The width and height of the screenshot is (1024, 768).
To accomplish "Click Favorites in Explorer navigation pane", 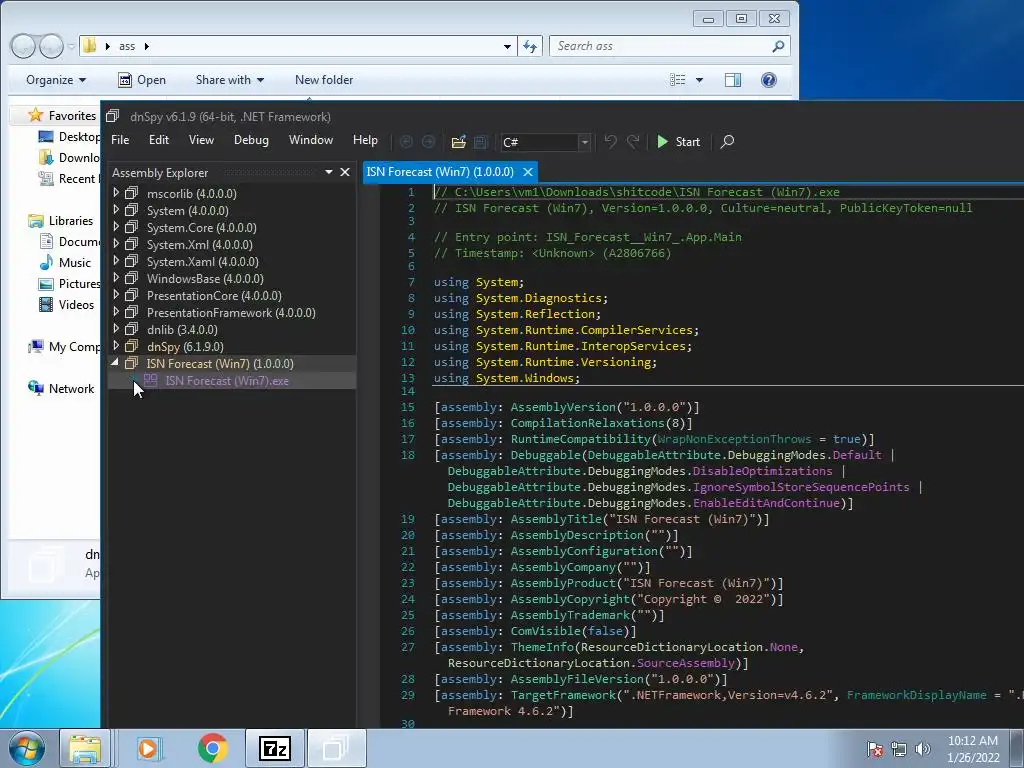I will coord(72,116).
